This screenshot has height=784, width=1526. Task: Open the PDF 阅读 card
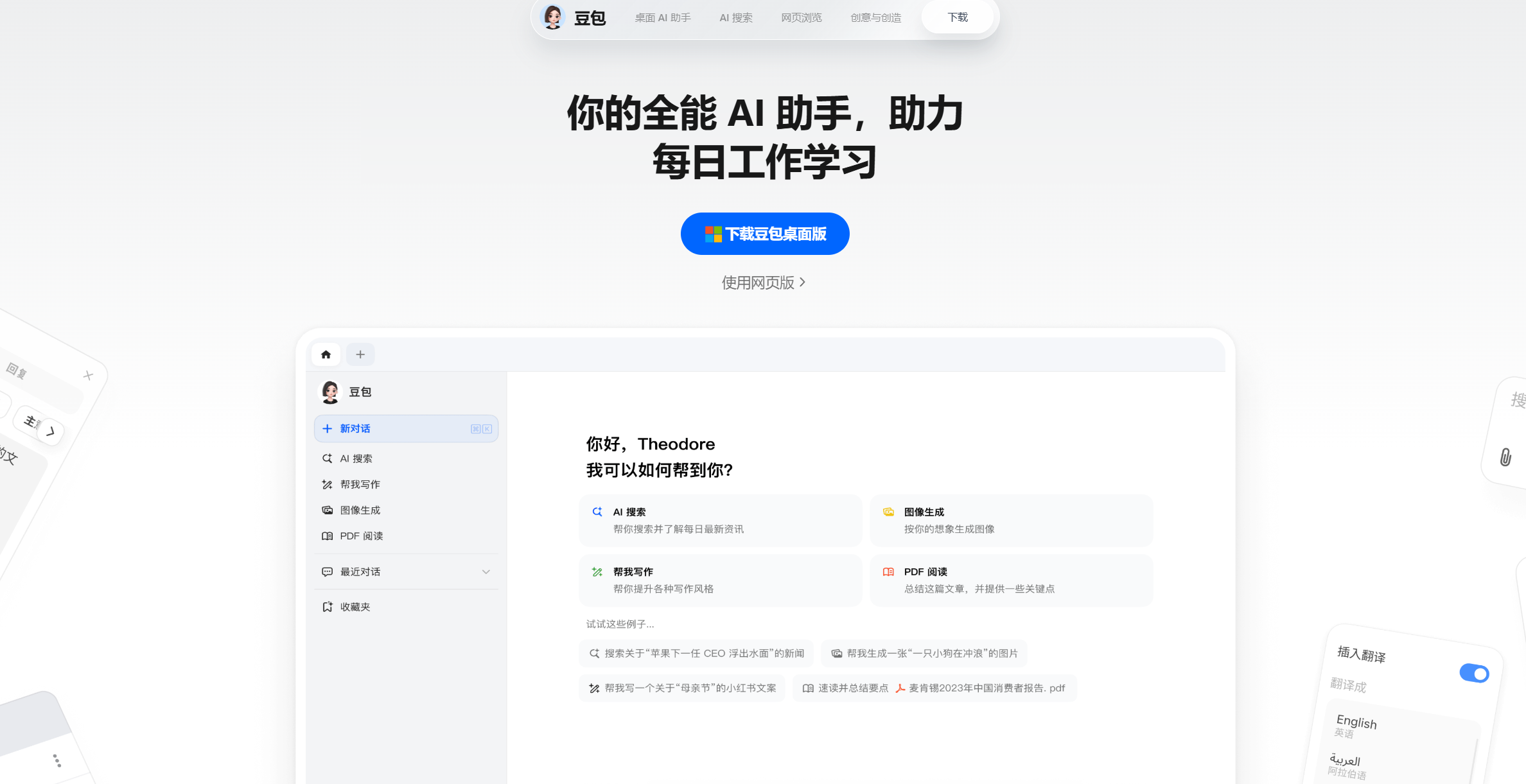tap(1011, 580)
